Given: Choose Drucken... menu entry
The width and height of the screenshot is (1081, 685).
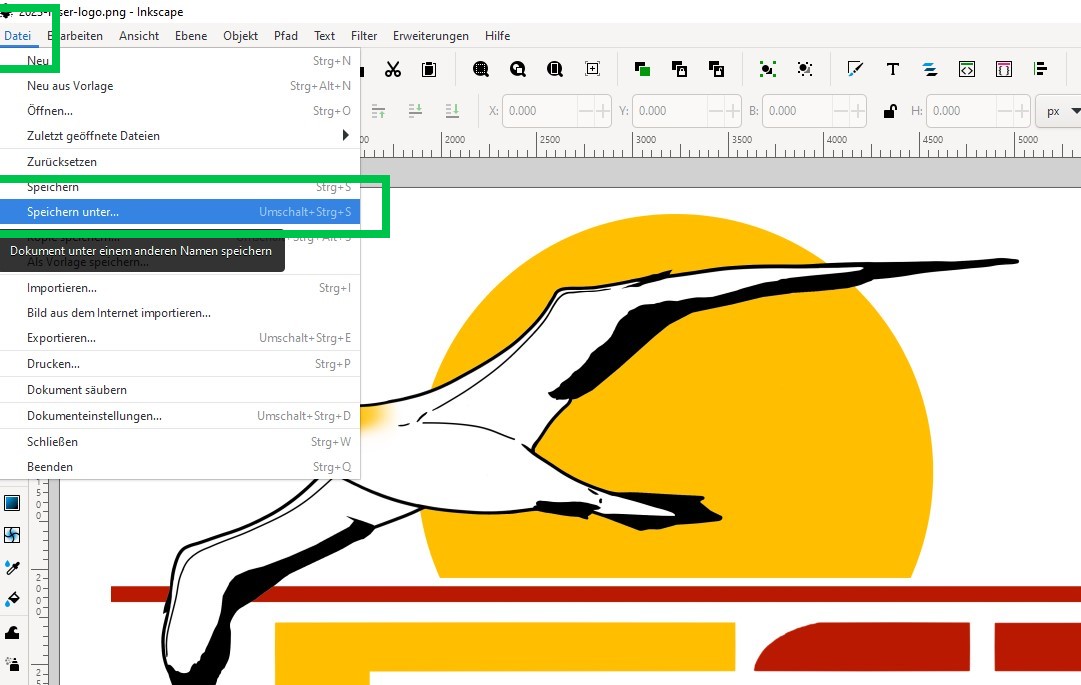Looking at the screenshot, I should (180, 364).
